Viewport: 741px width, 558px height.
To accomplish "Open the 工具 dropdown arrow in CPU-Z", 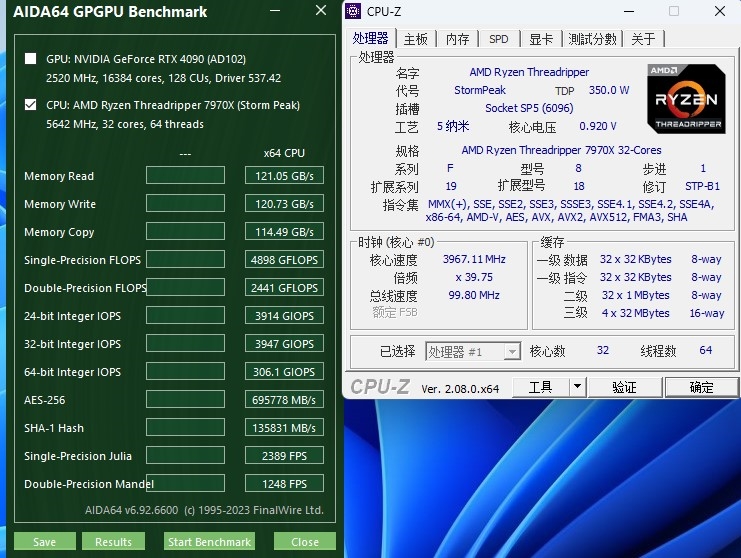I will pyautogui.click(x=577, y=388).
